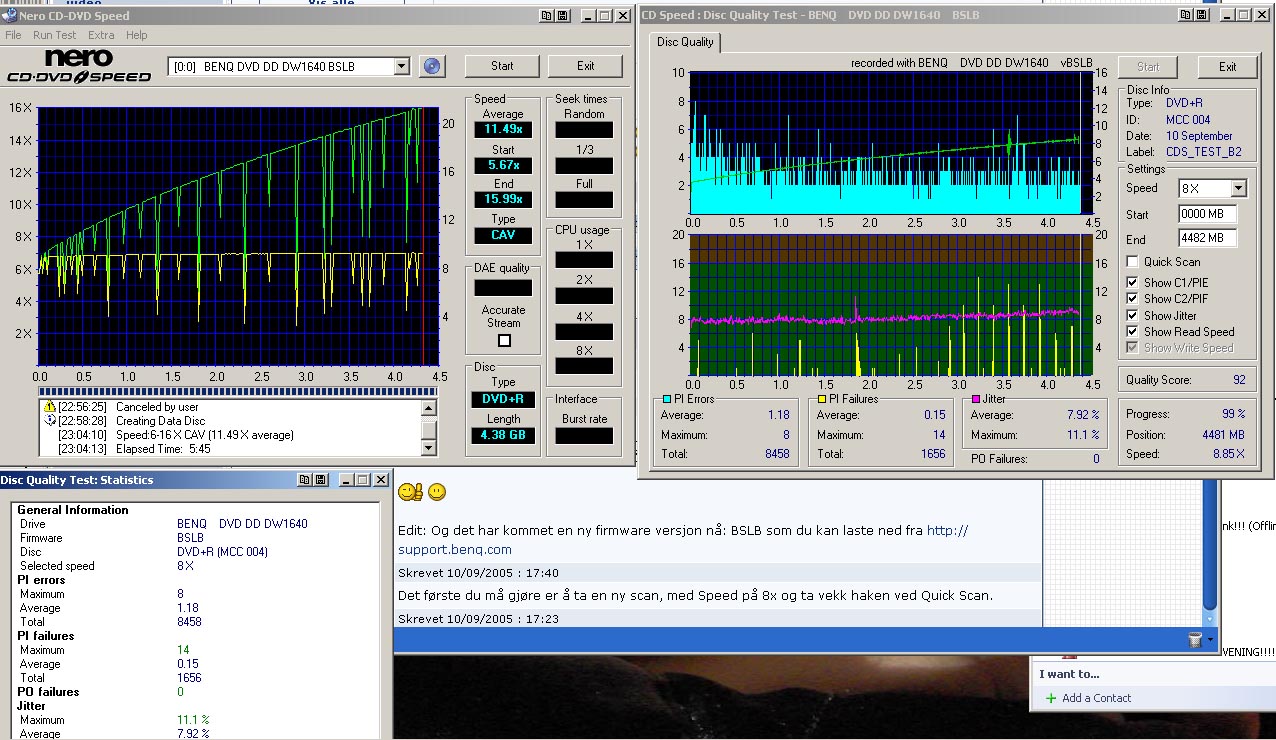Open the Run Test menu
The image size is (1276, 740).
point(55,35)
